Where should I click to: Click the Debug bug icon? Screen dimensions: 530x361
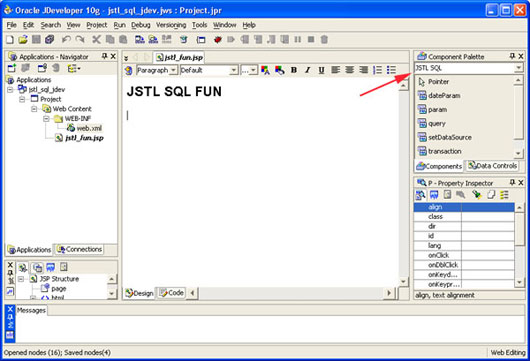[217, 40]
